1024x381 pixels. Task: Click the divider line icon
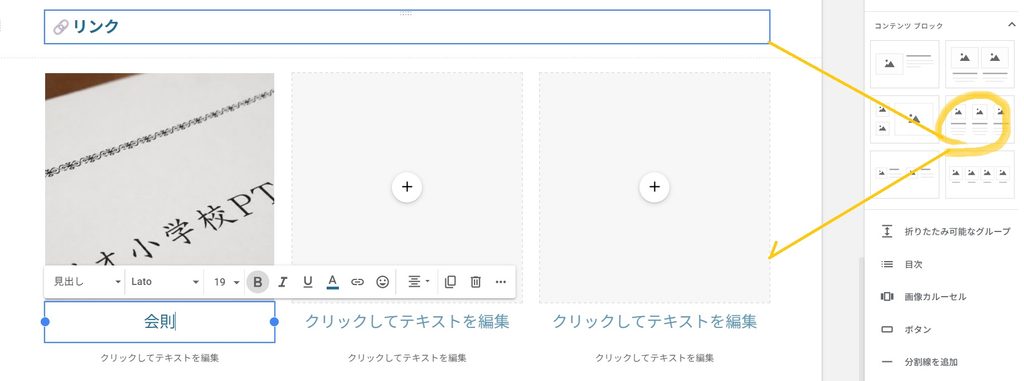[x=887, y=361]
